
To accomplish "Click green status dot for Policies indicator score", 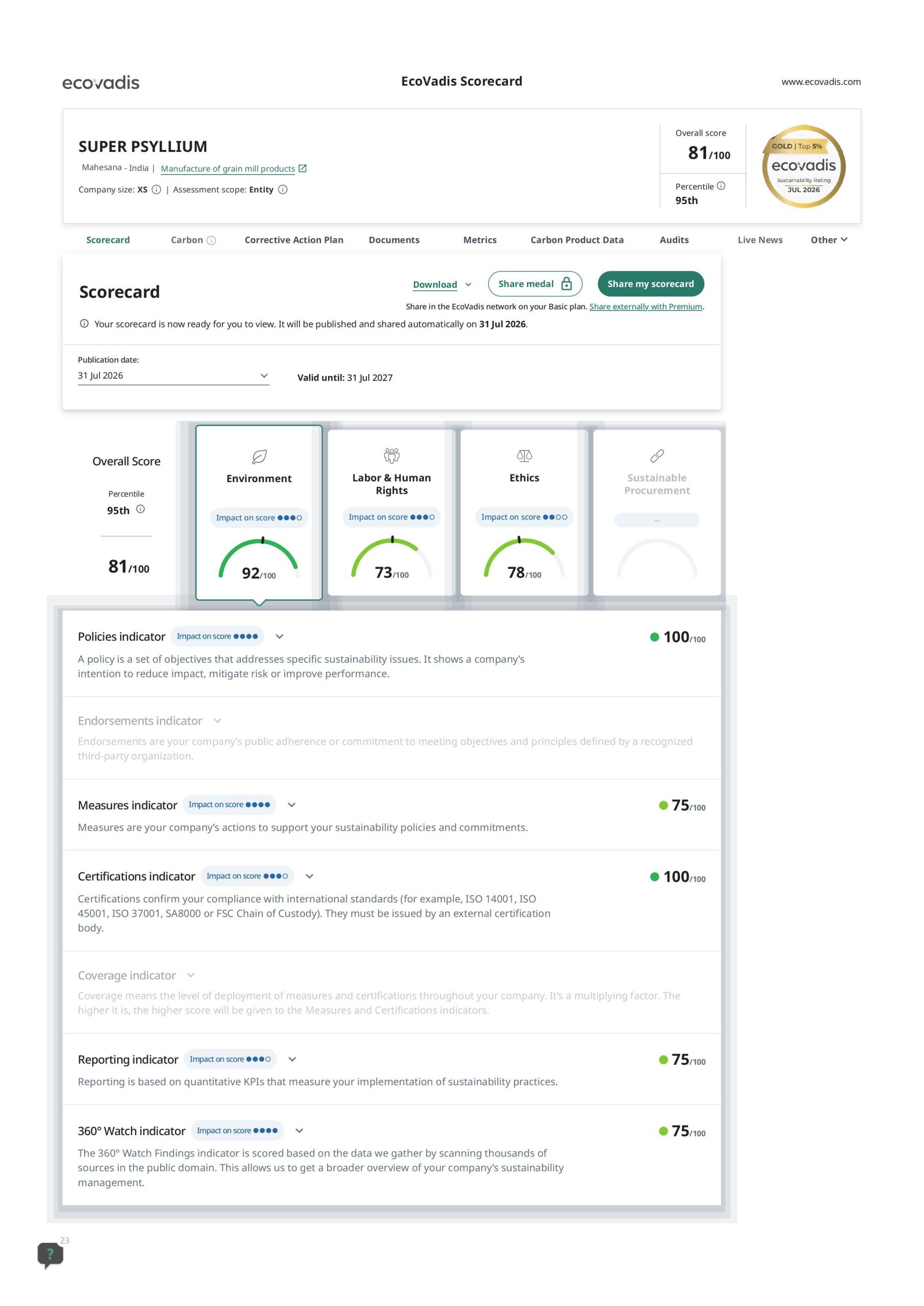I will (x=654, y=637).
